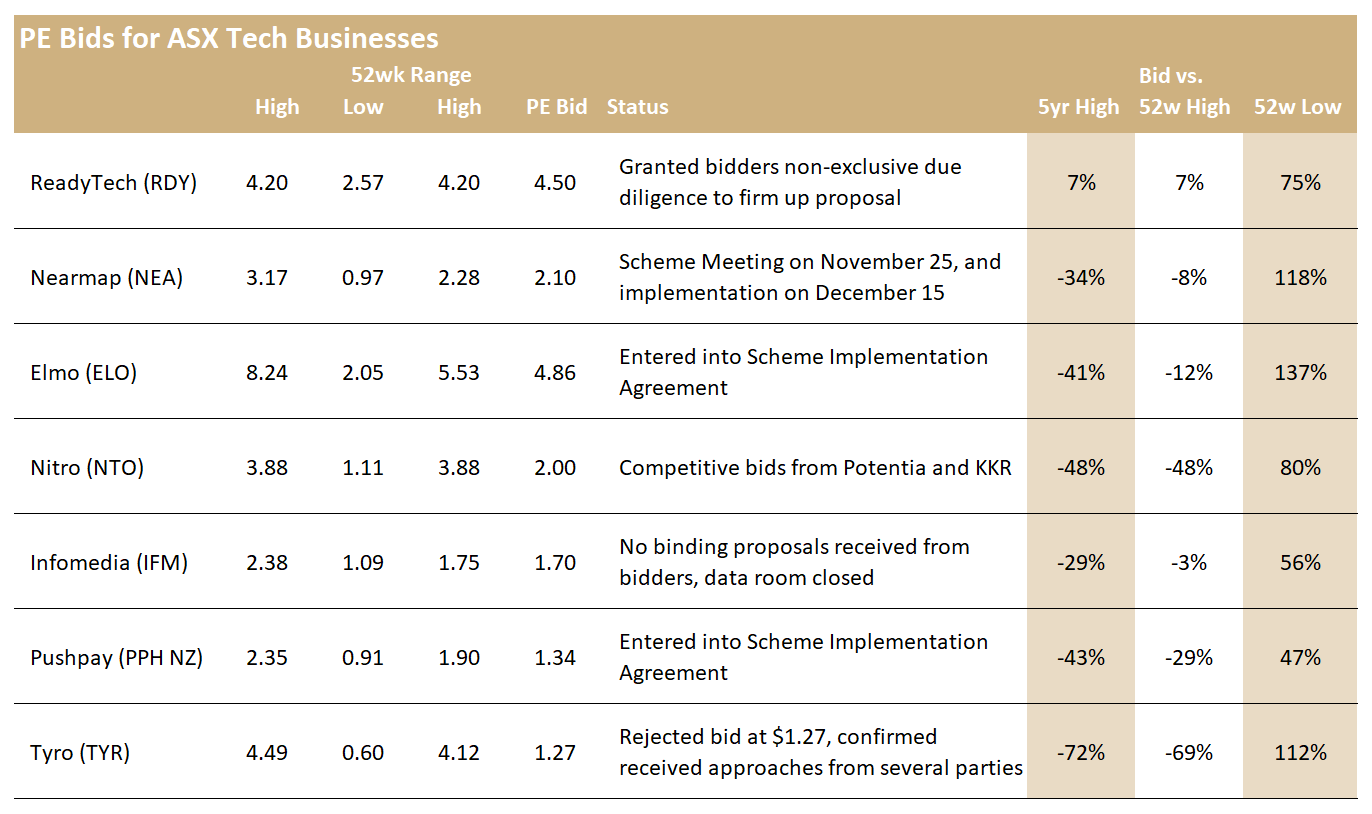
Task: Click the 'Status' column header
Action: click(x=637, y=107)
